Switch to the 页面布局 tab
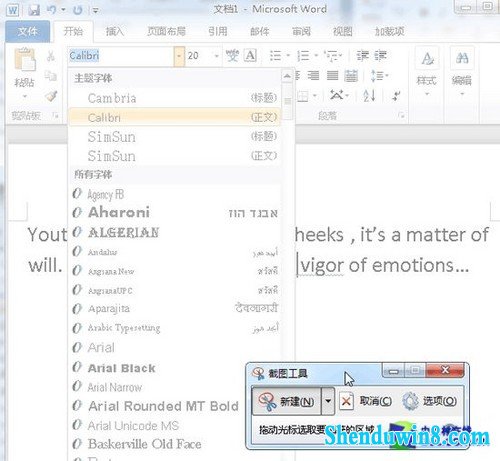 point(166,31)
